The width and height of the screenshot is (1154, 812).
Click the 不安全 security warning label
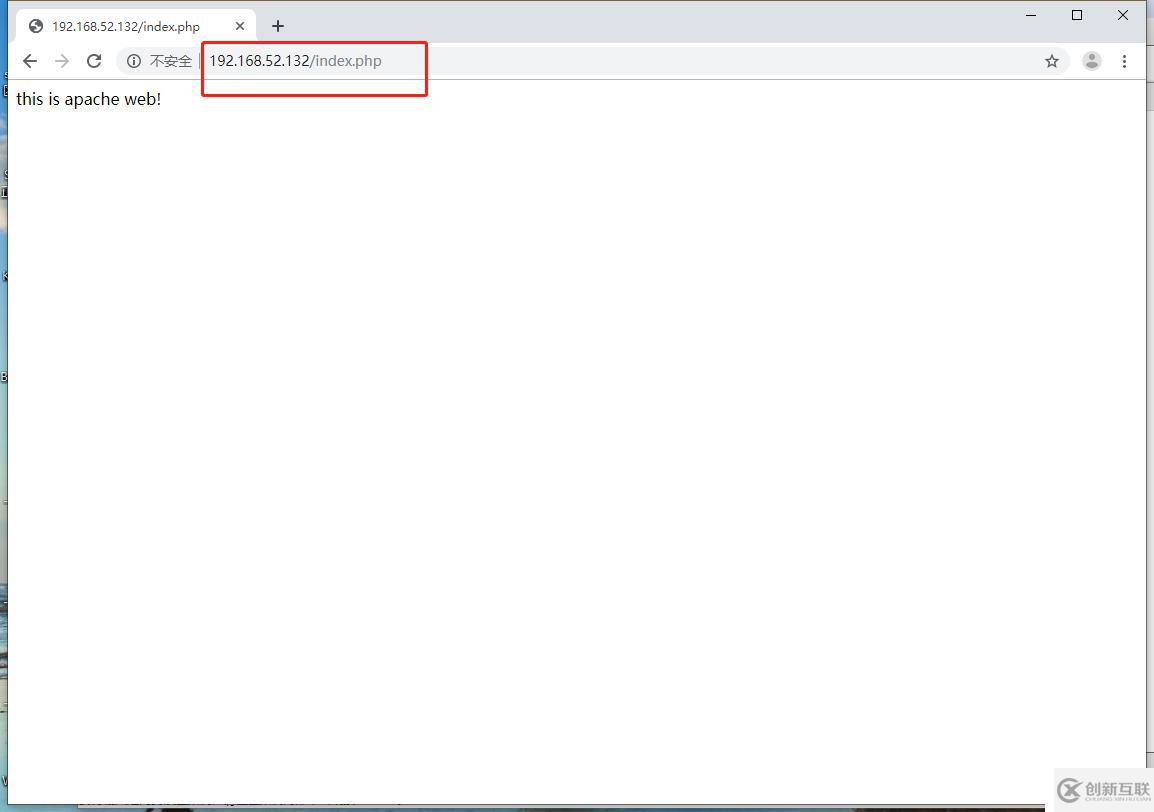170,61
